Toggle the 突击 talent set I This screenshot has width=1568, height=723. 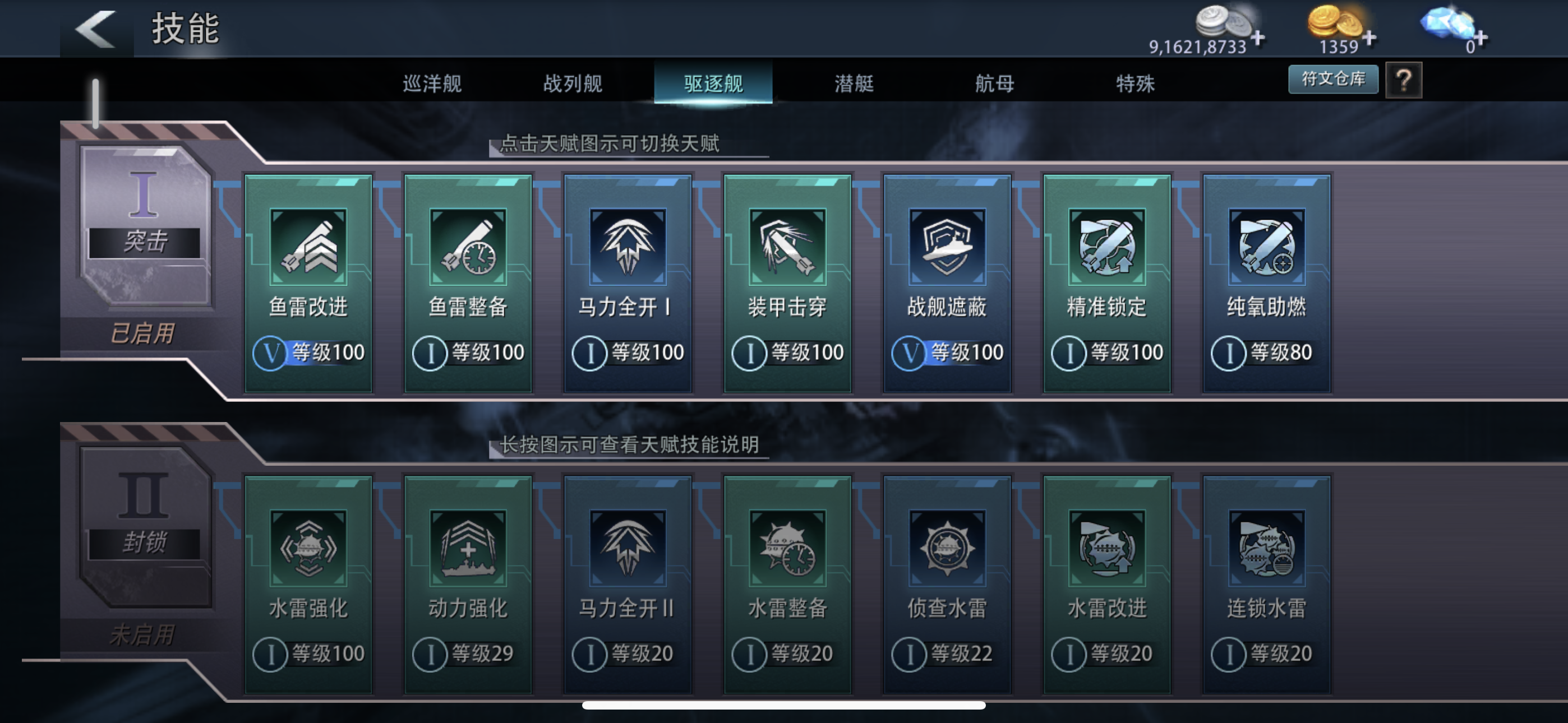pos(145,225)
